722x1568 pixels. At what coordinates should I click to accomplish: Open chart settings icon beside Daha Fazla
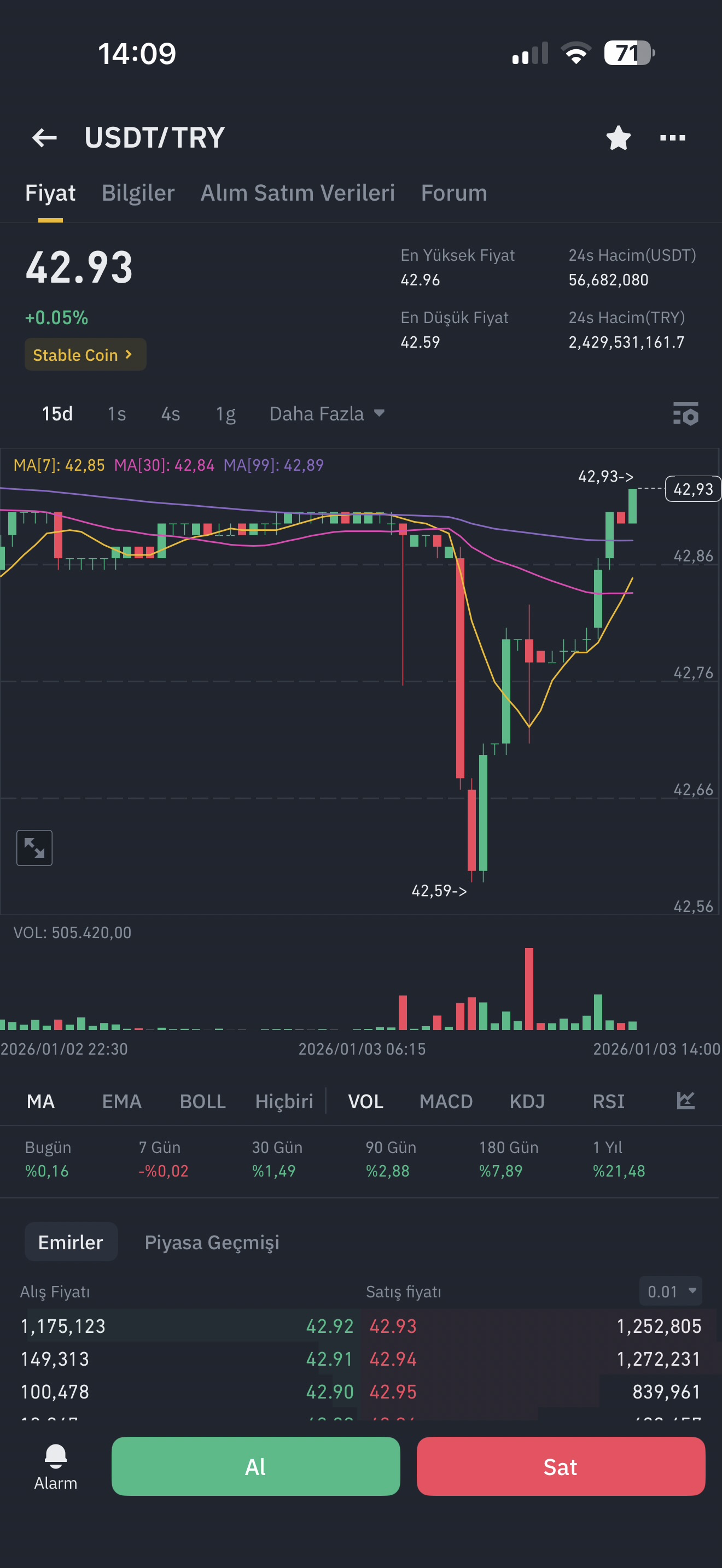[685, 413]
